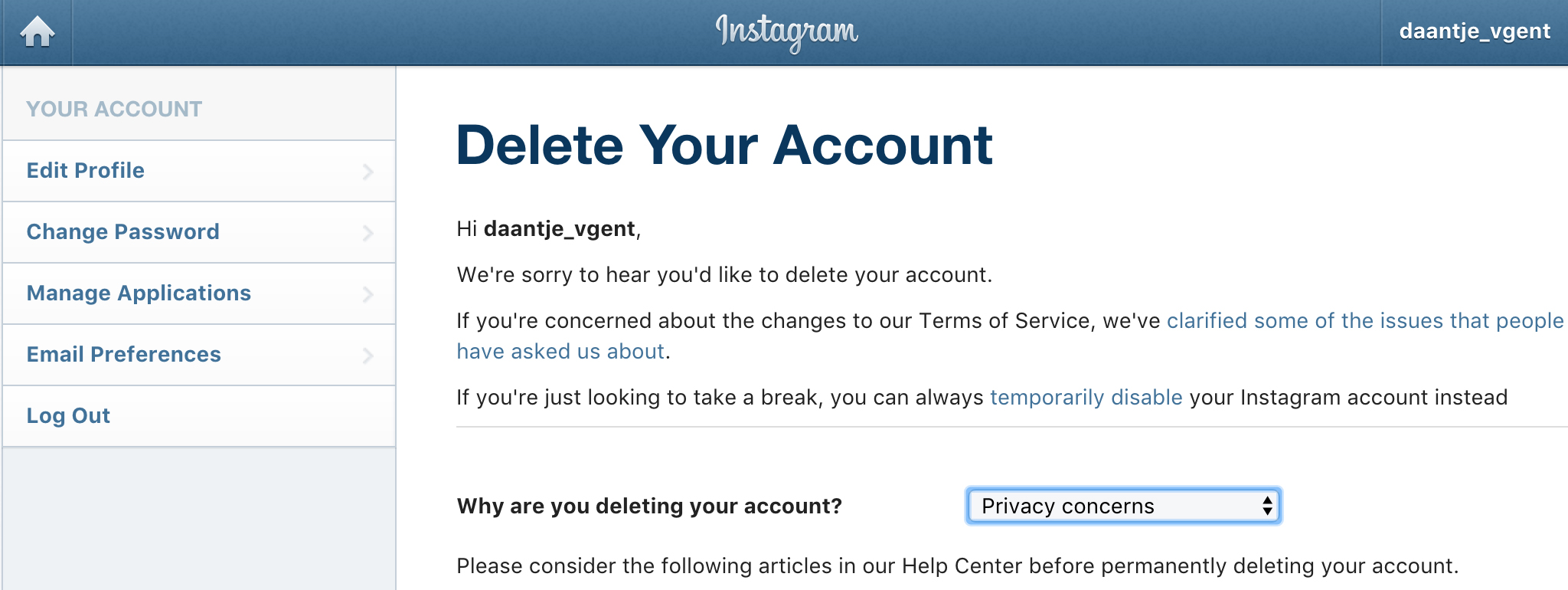Viewport: 1568px width, 590px height.
Task: Click Log Out in sidebar
Action: pos(68,415)
